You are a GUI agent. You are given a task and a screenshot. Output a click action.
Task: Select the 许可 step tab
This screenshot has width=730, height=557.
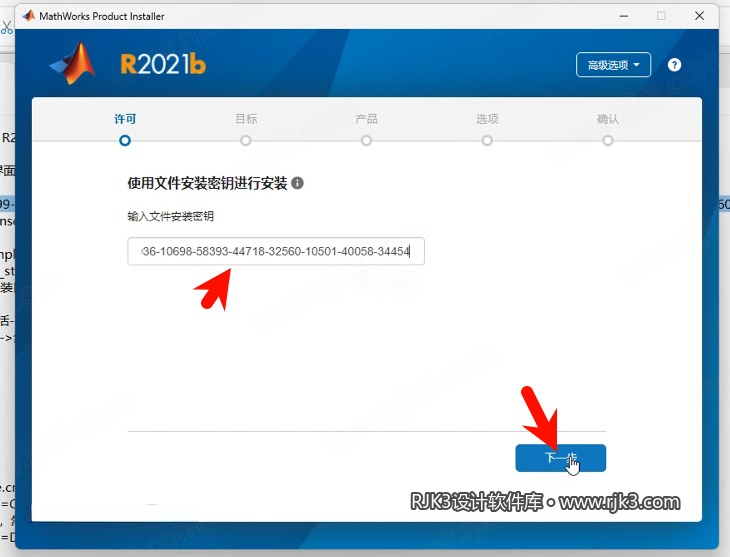tap(125, 119)
